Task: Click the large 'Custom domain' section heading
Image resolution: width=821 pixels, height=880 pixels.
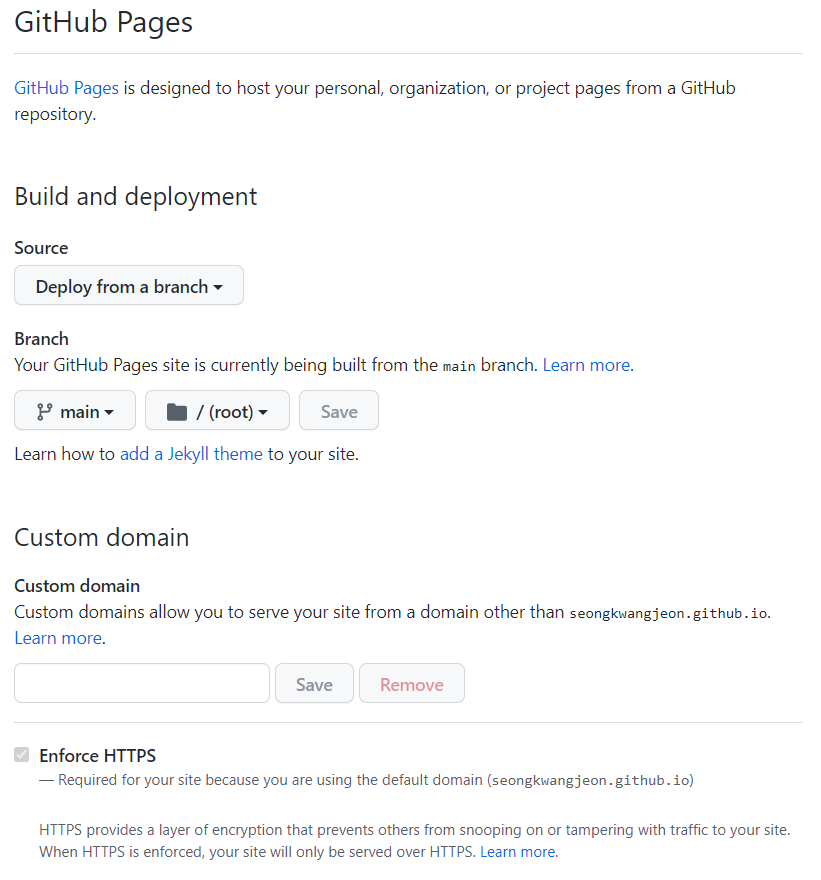Action: [102, 538]
